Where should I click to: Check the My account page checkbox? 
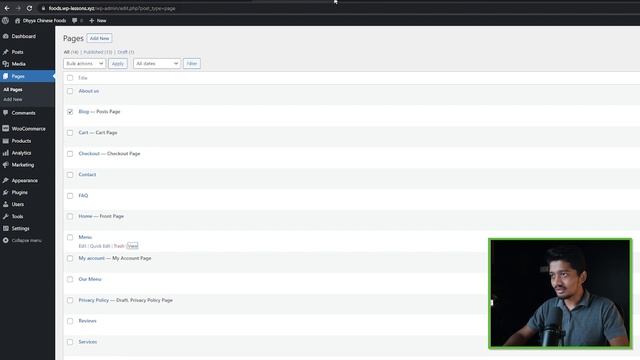click(x=70, y=258)
